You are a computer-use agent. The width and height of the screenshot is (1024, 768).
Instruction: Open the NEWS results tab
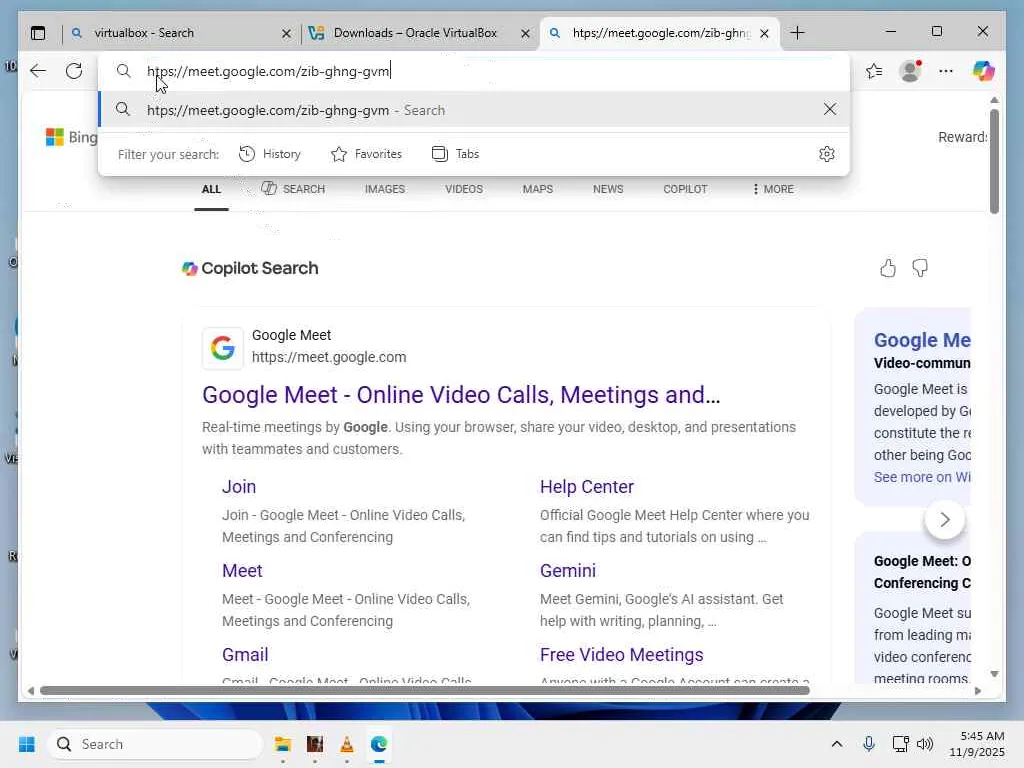(608, 189)
